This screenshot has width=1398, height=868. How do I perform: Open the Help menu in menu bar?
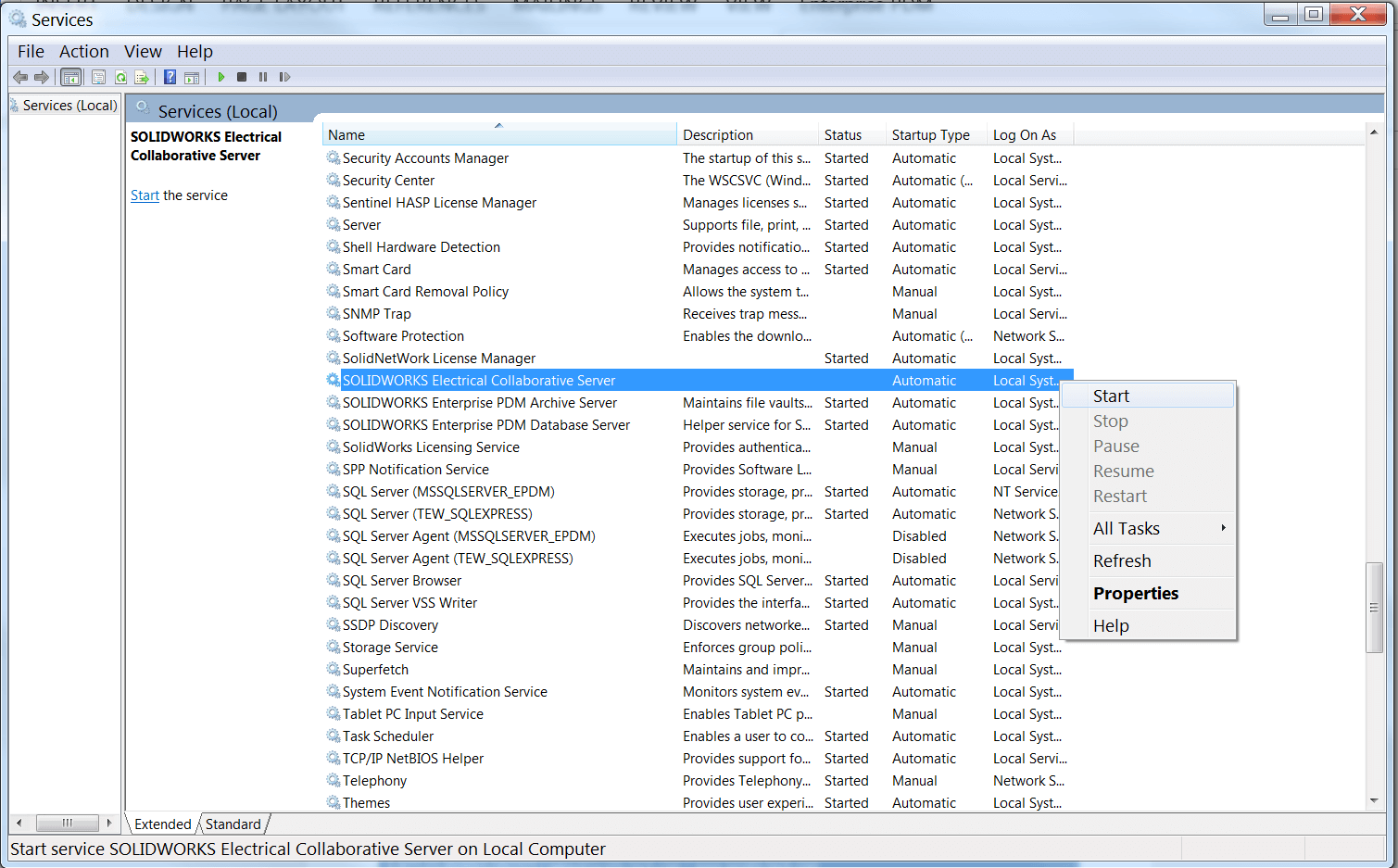point(195,52)
